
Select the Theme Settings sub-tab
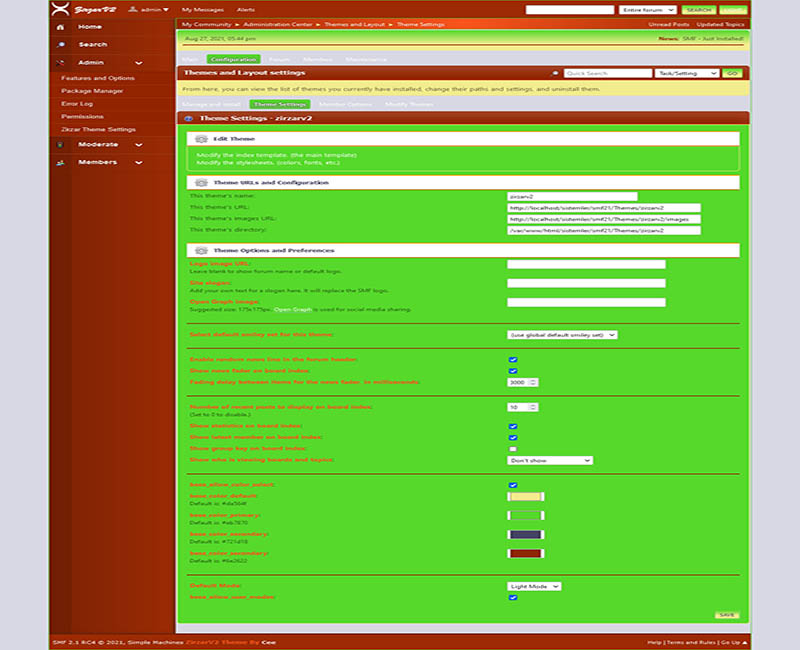tap(280, 104)
